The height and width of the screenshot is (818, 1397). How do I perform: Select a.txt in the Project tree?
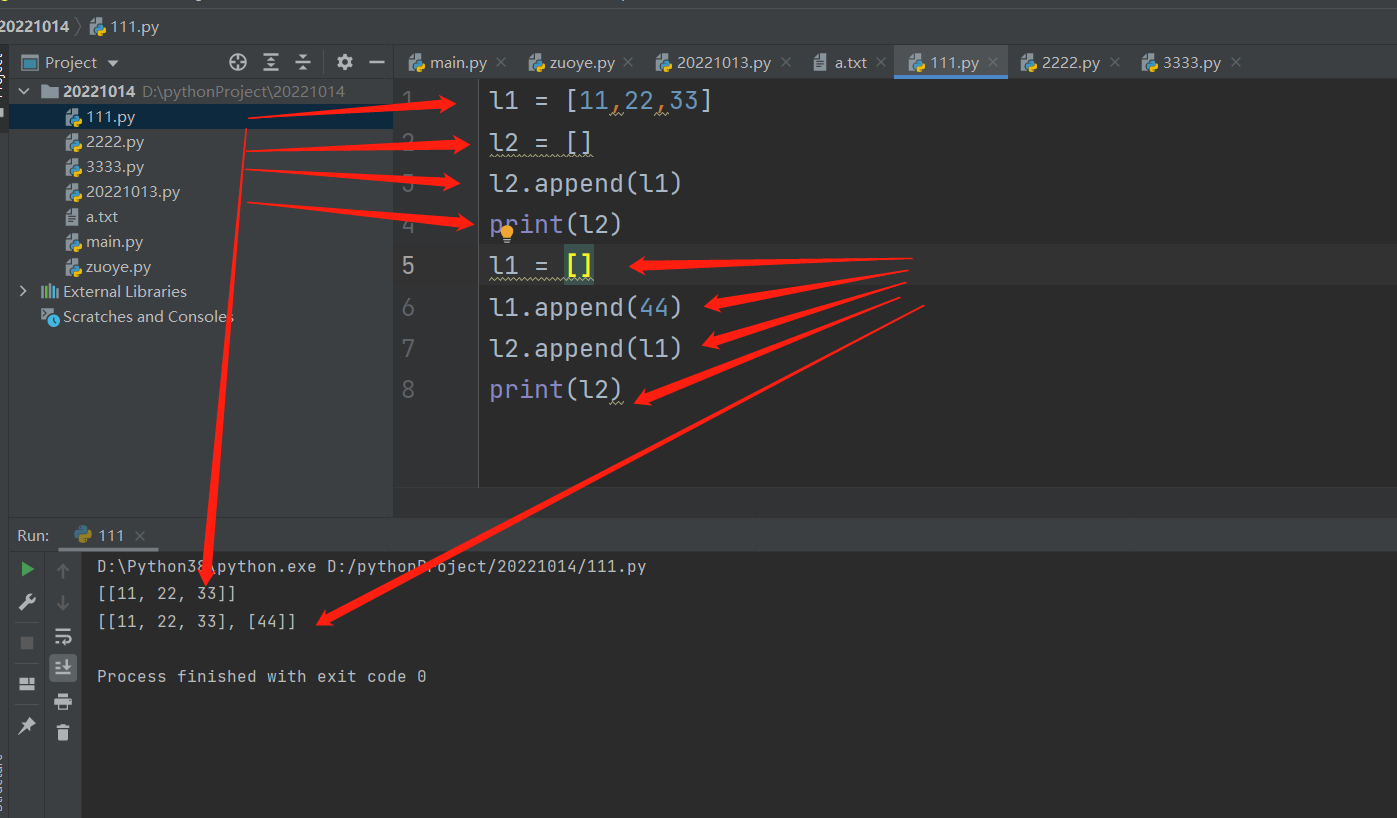point(101,217)
